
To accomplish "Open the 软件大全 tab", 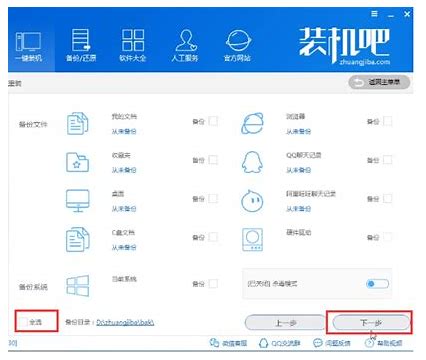I will coord(133,46).
